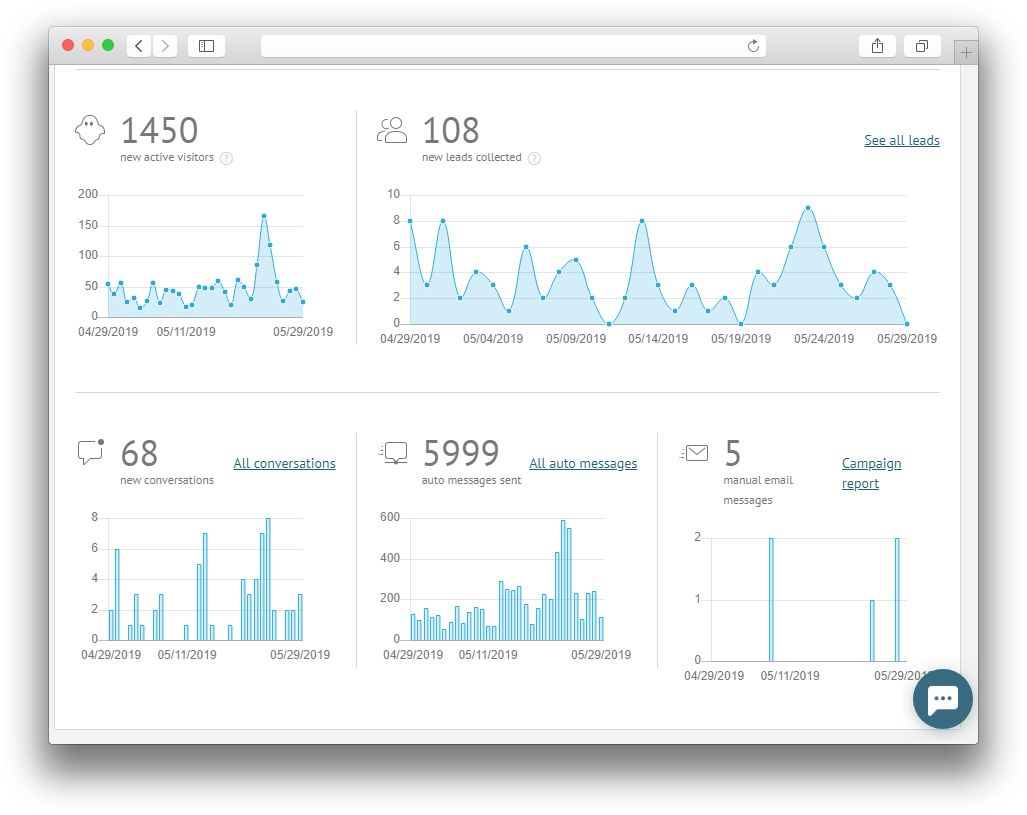Click the leads people icon
The width and height of the screenshot is (1027, 815).
[392, 130]
